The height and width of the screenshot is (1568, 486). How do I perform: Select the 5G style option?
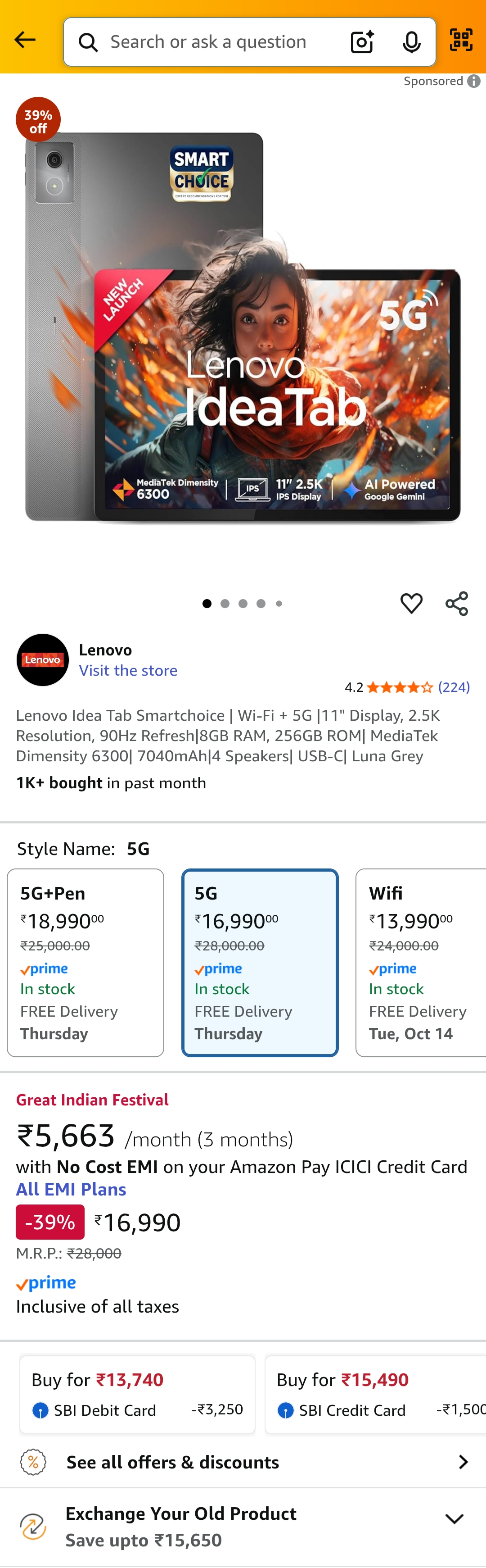260,962
